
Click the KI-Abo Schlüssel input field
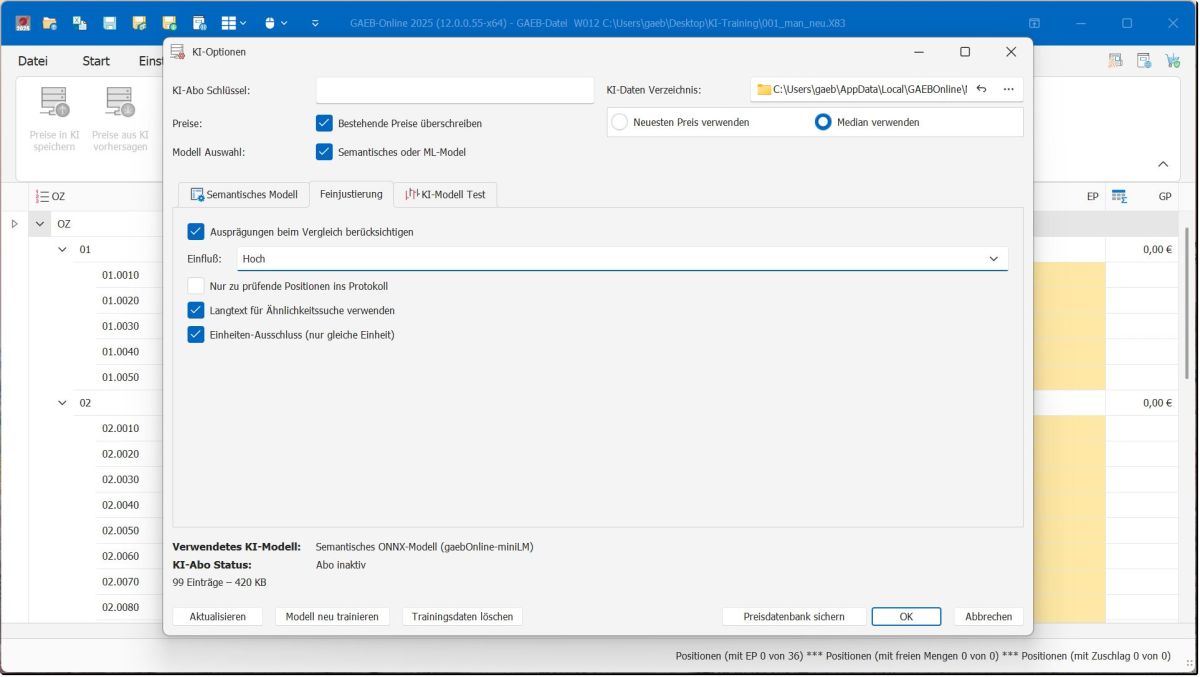tap(455, 90)
